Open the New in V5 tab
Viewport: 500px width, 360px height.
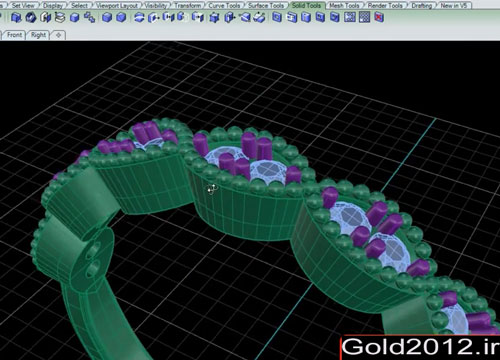coord(454,5)
